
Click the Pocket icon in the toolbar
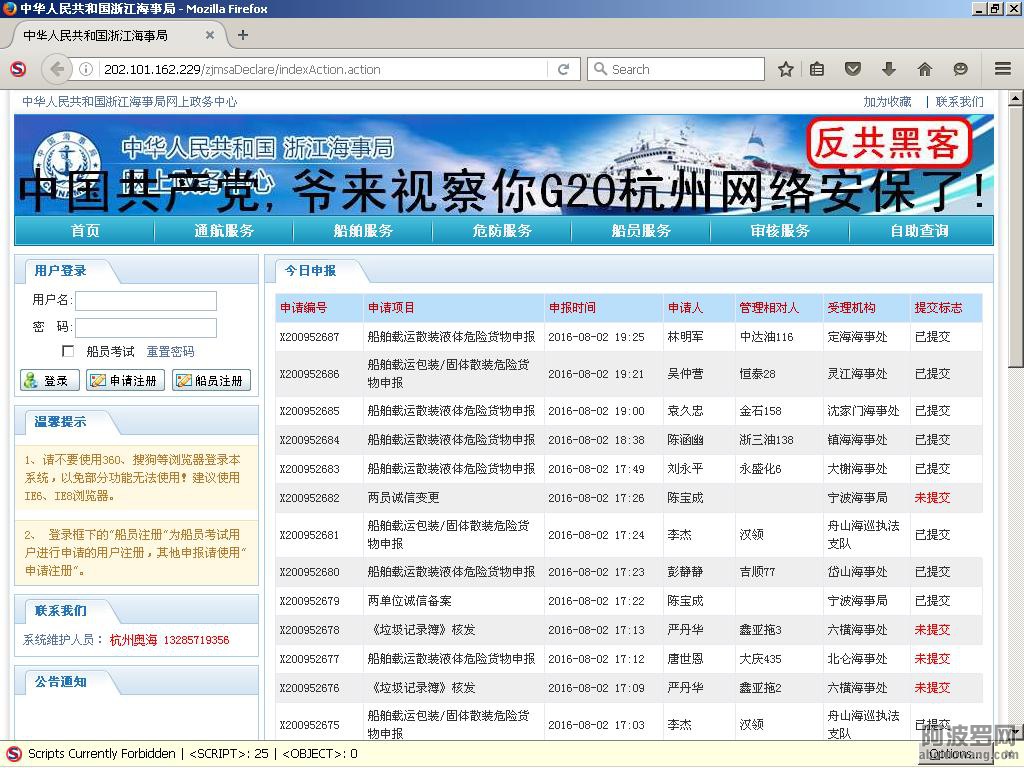tap(853, 69)
